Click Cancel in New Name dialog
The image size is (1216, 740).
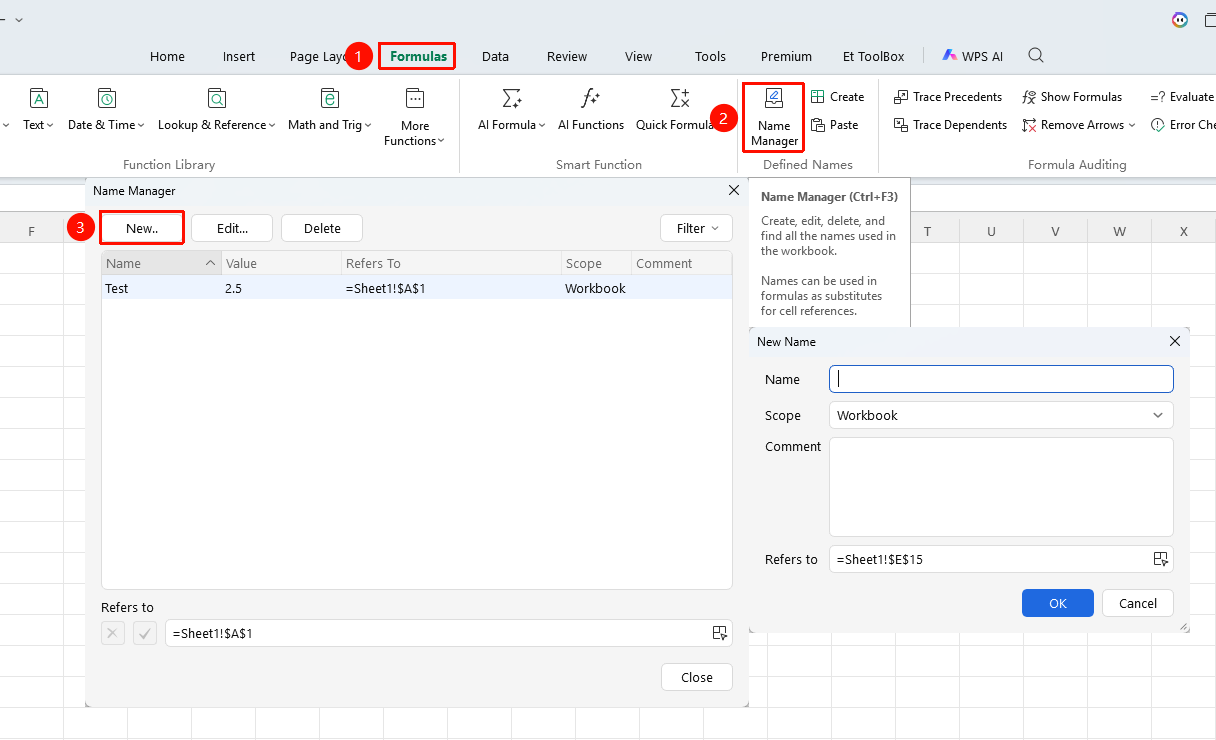point(1138,603)
